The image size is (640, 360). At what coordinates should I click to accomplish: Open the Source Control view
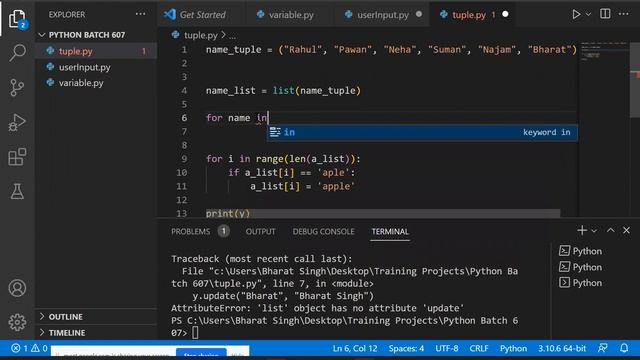[17, 87]
